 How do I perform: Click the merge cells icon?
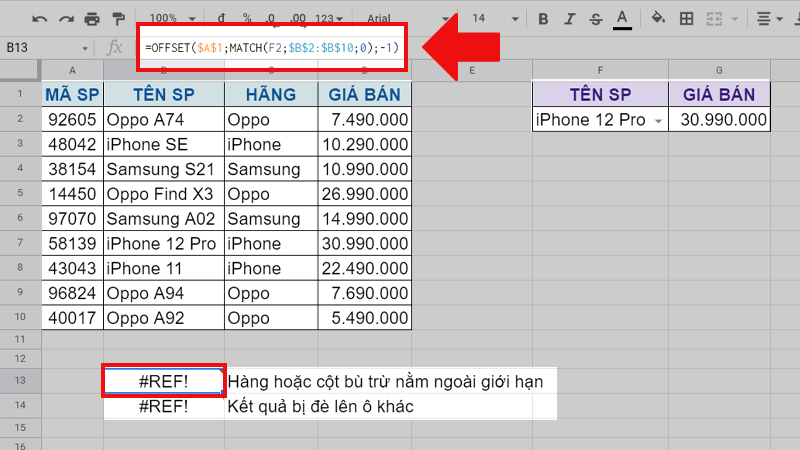point(714,19)
